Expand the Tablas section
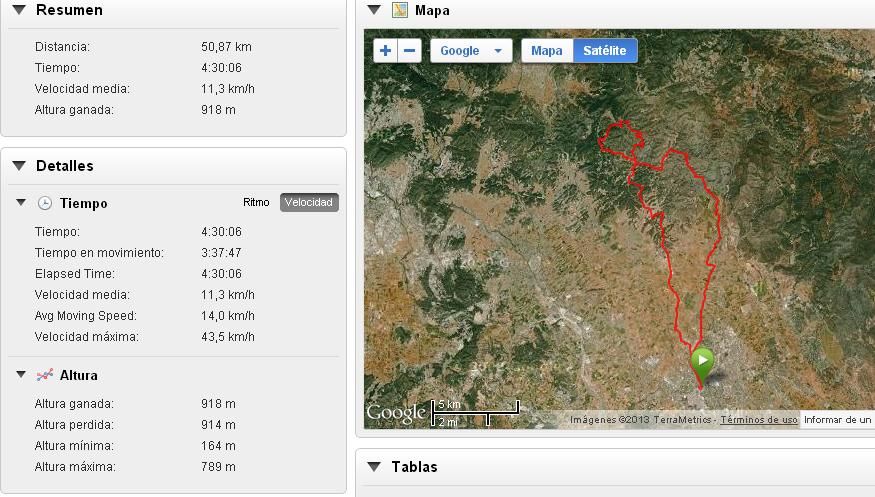Screen dimensions: 875x497 pos(374,467)
